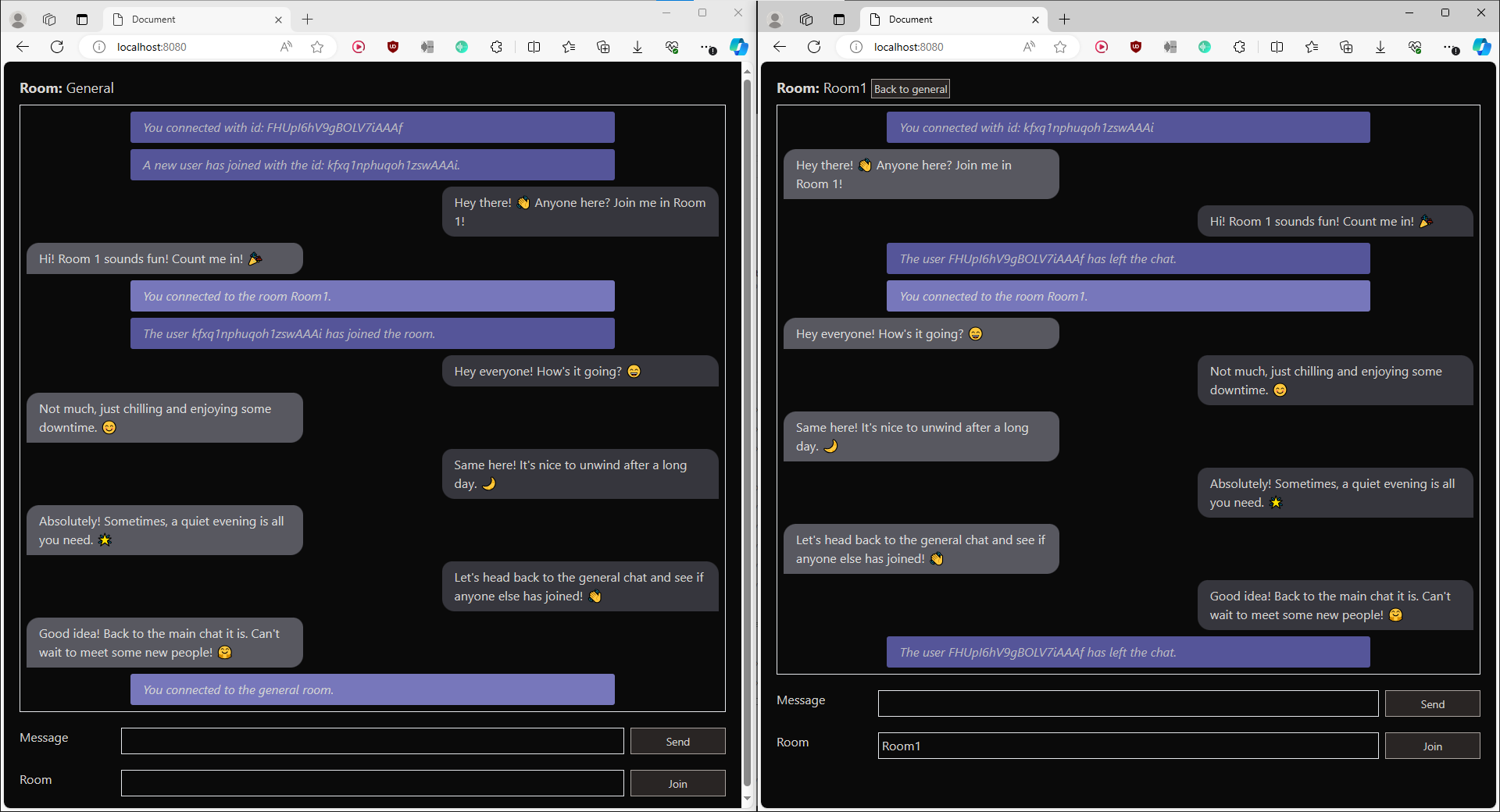1500x812 pixels.
Task: Close the Document tab in General room browser
Action: click(278, 20)
